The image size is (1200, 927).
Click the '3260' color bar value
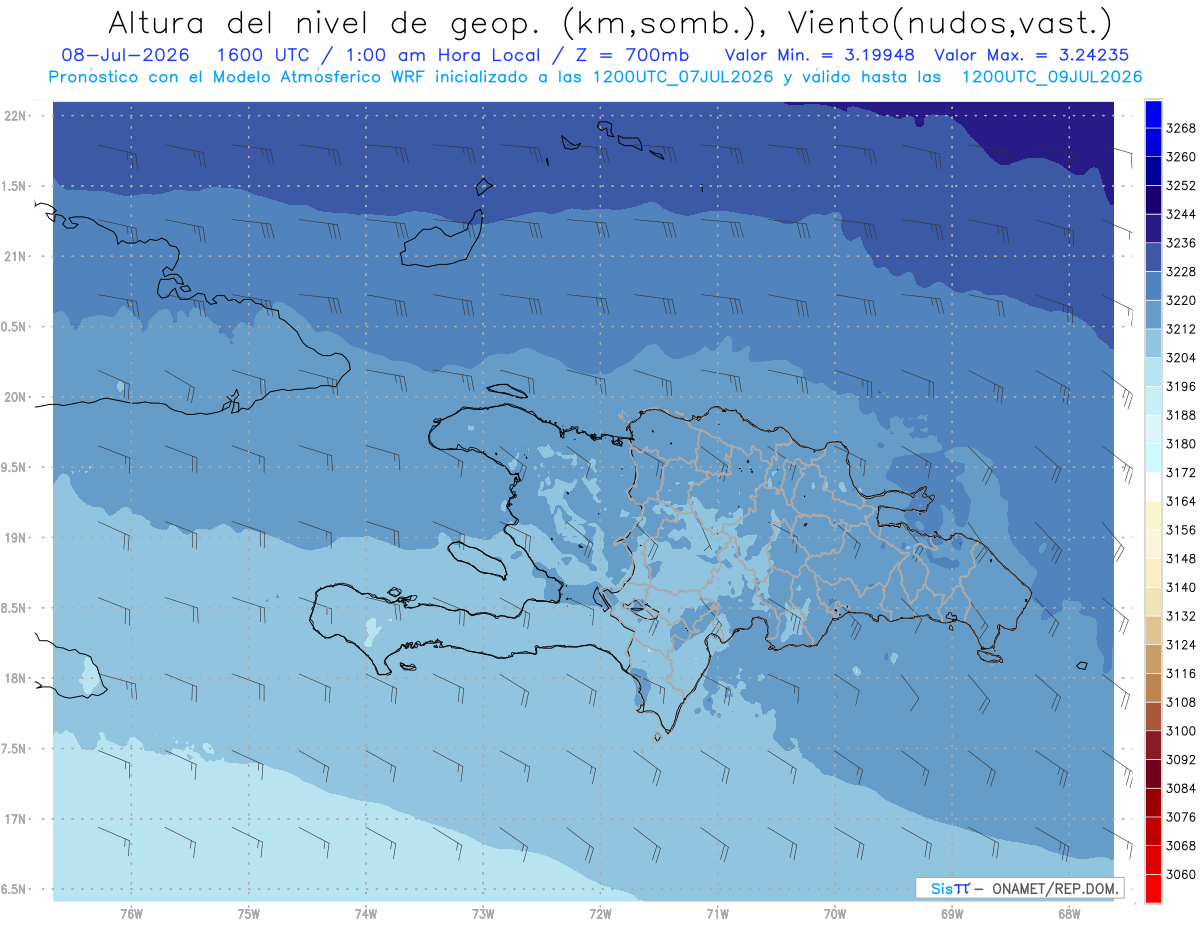(1181, 157)
